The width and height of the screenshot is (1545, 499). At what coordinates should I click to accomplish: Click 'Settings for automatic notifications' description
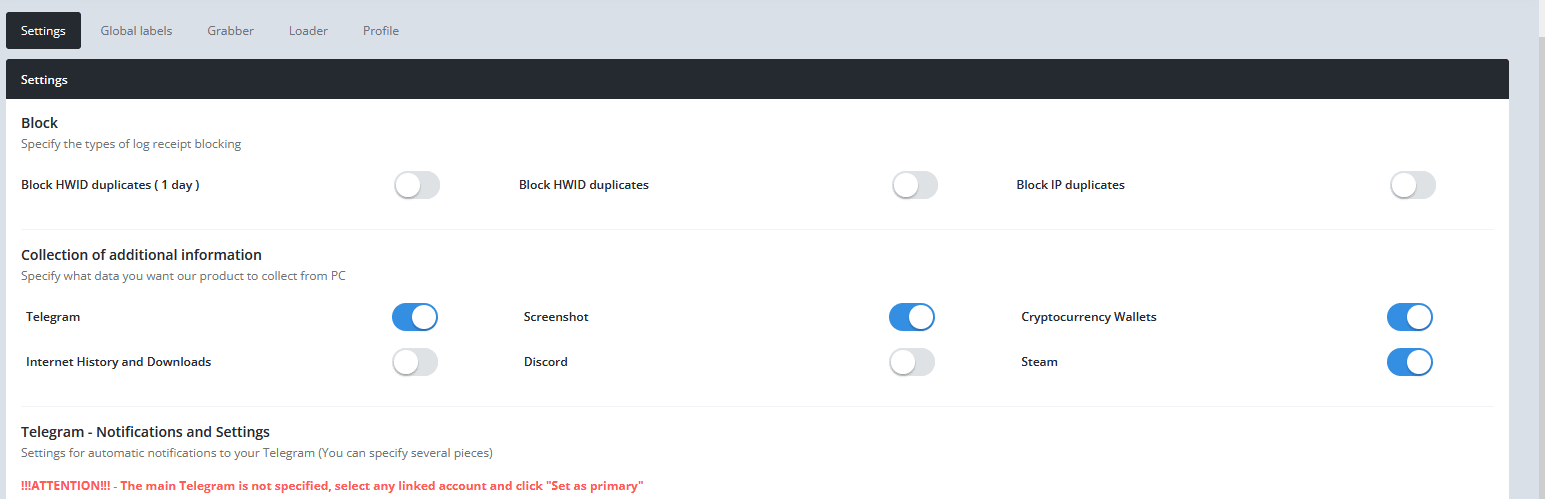(x=257, y=453)
